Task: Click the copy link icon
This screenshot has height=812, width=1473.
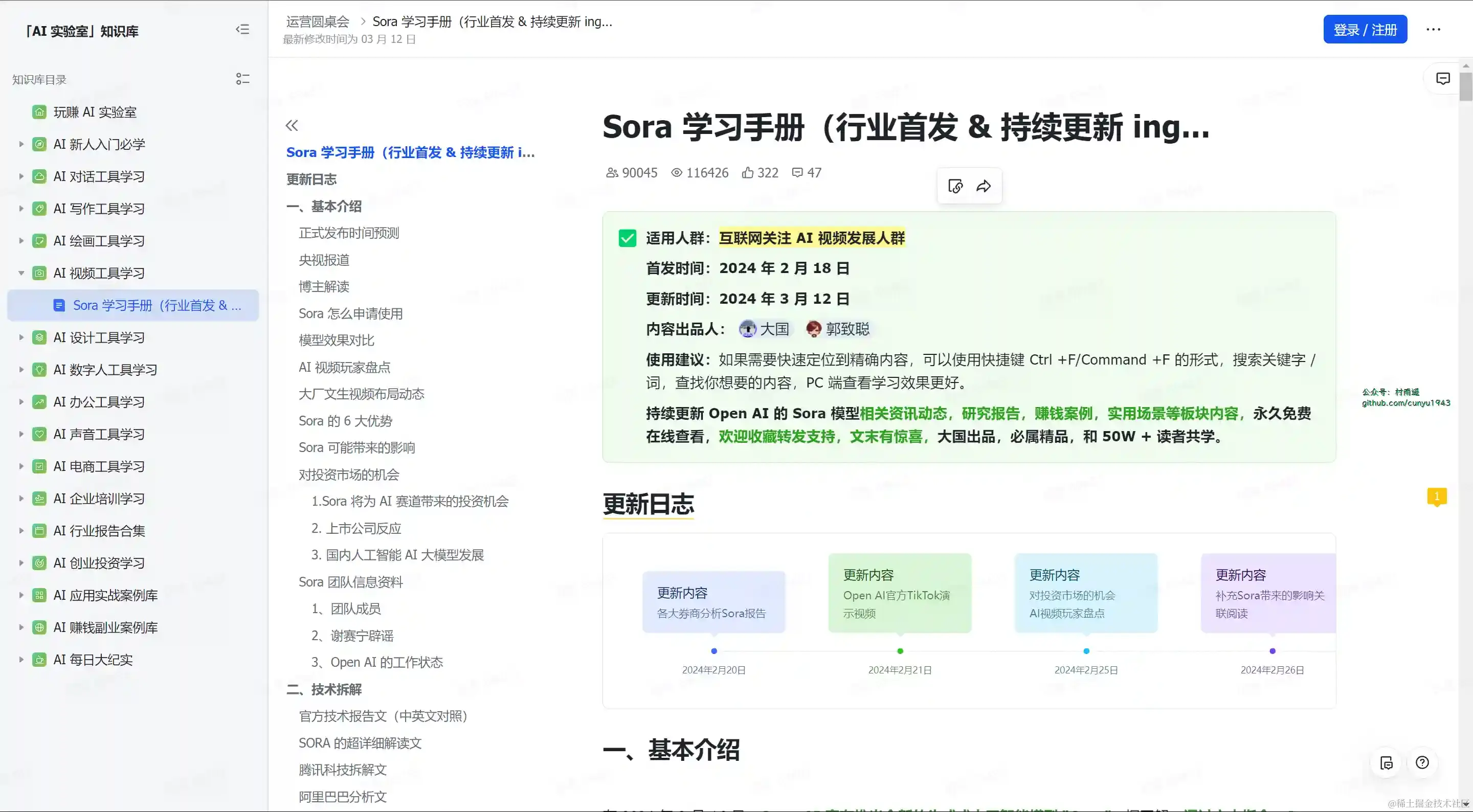Action: coord(955,186)
